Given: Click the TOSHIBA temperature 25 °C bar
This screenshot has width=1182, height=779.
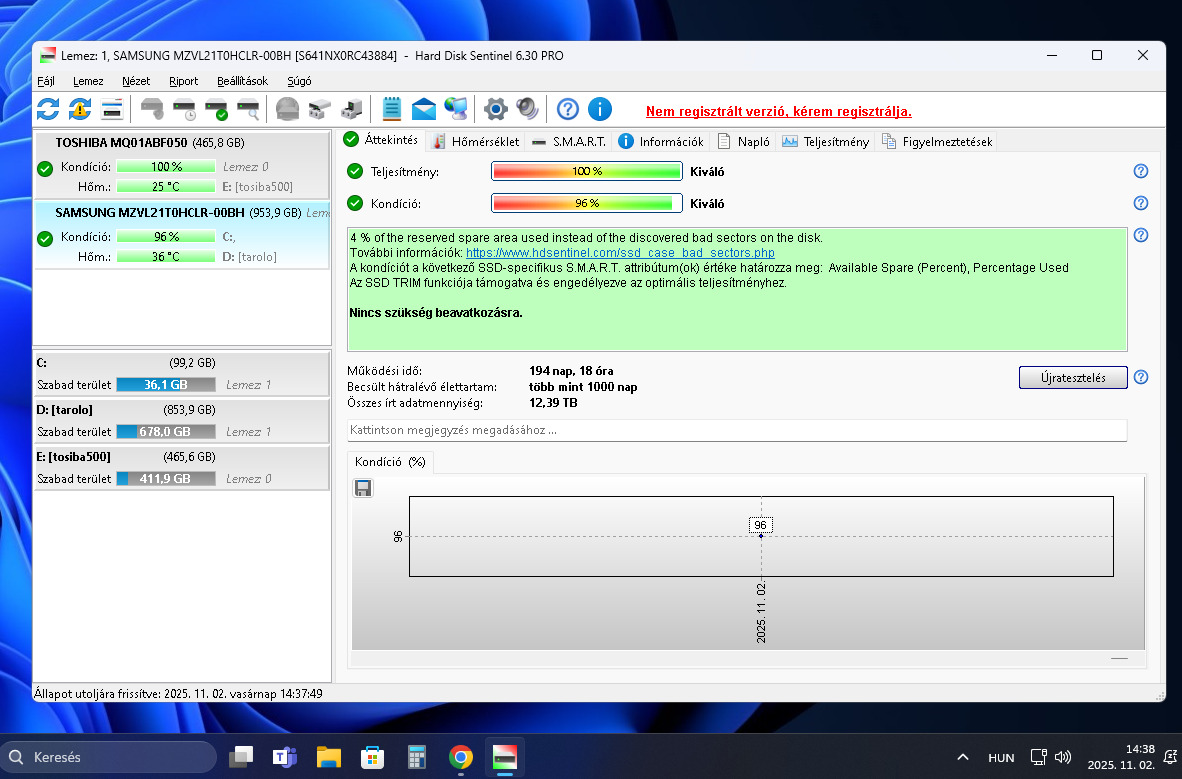Looking at the screenshot, I should 166,186.
